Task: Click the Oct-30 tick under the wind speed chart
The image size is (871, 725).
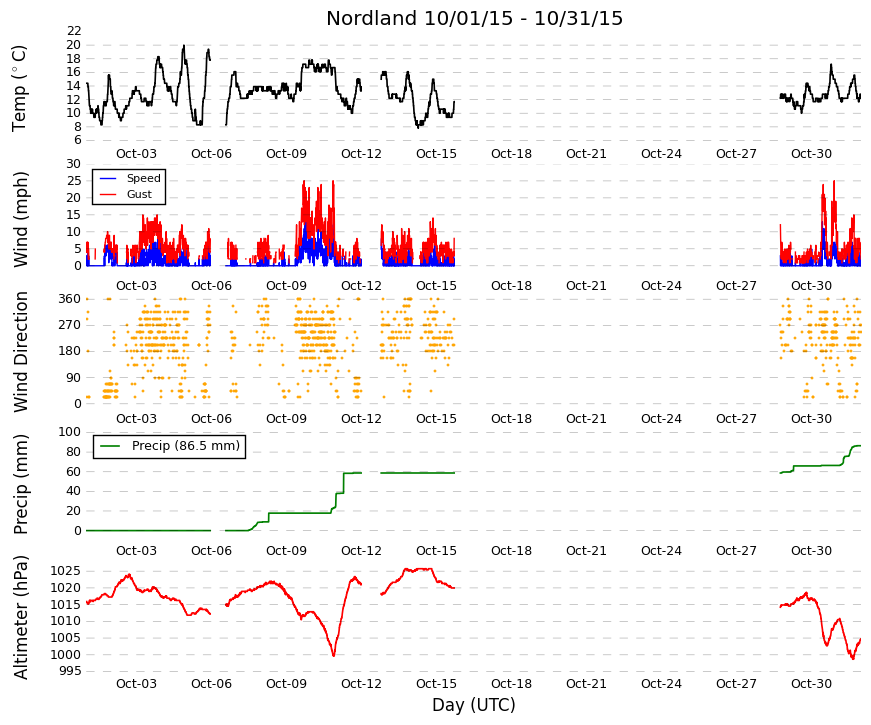Action: [811, 286]
